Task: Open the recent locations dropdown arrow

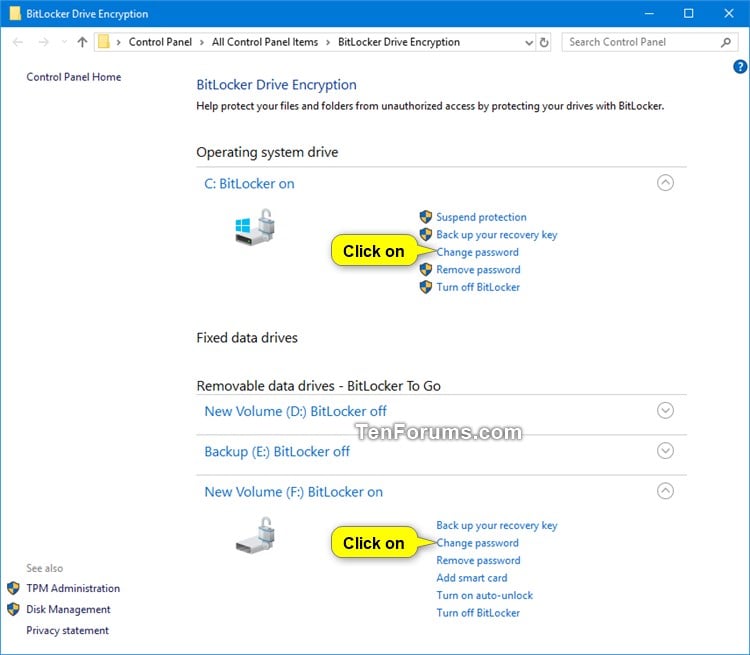Action: [64, 42]
